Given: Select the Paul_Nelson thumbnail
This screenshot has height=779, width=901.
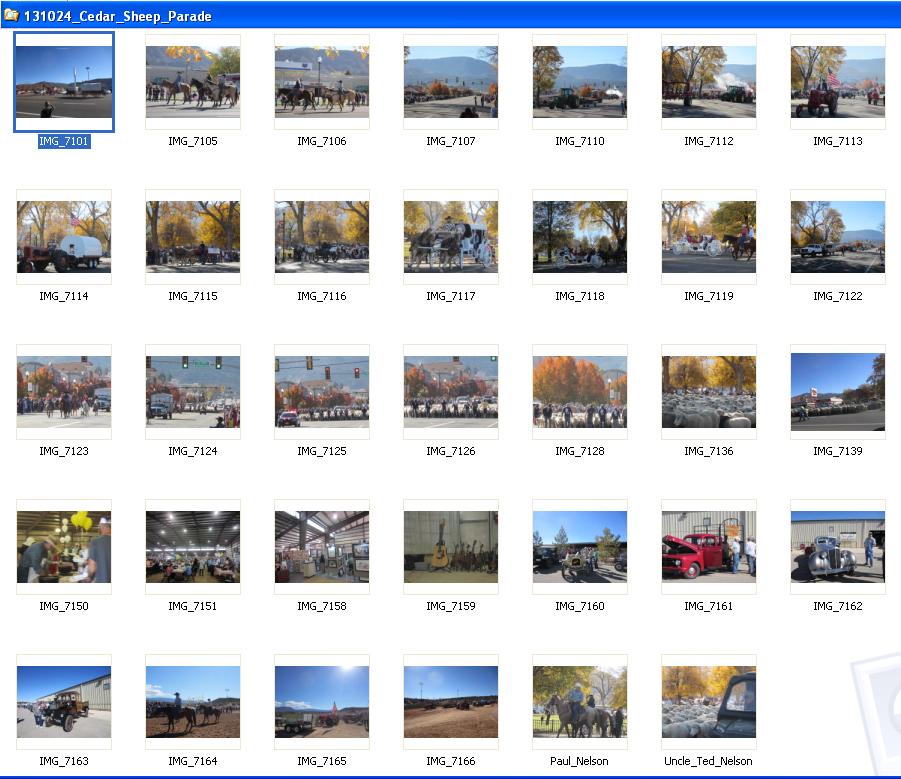Looking at the screenshot, I should 580,702.
